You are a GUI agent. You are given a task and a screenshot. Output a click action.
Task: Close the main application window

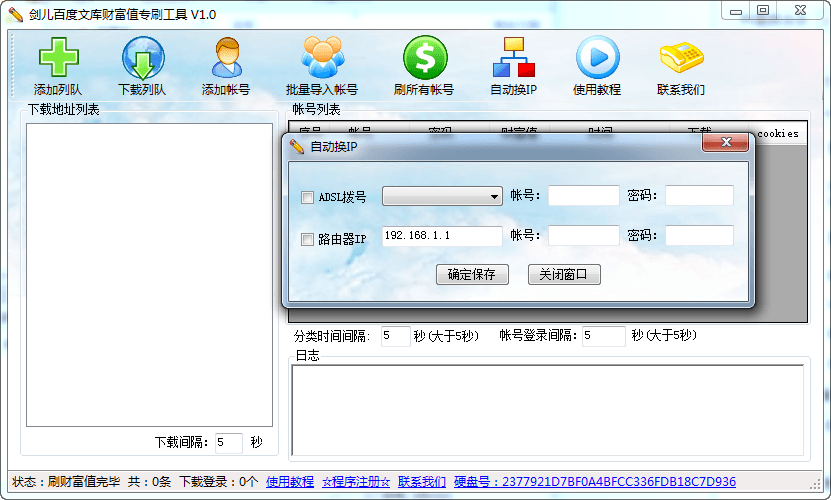point(801,11)
